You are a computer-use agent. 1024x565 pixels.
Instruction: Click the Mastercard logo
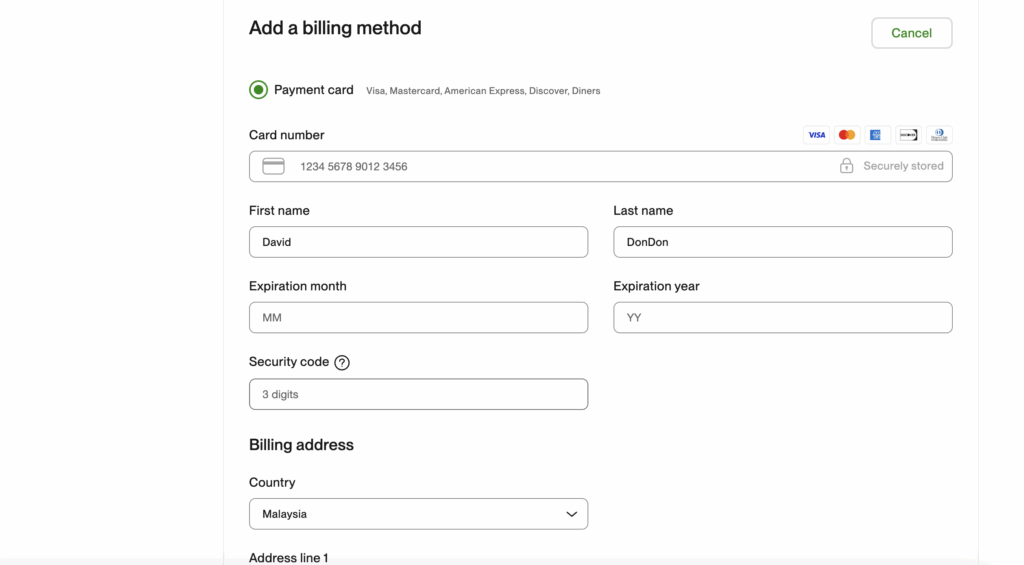tap(847, 135)
